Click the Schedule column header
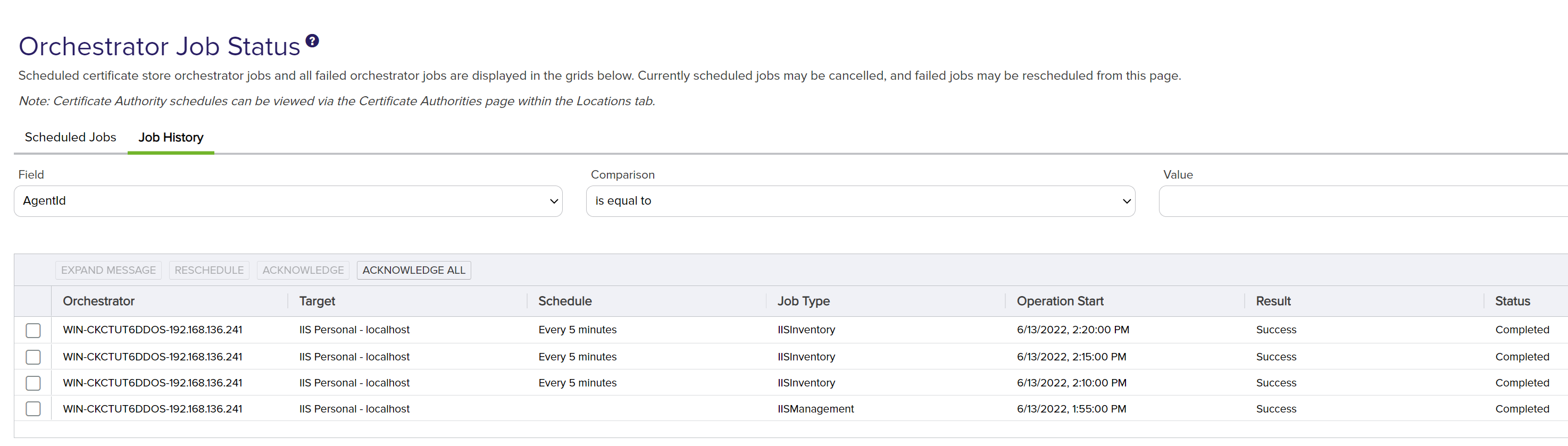1568x446 pixels. pos(565,301)
